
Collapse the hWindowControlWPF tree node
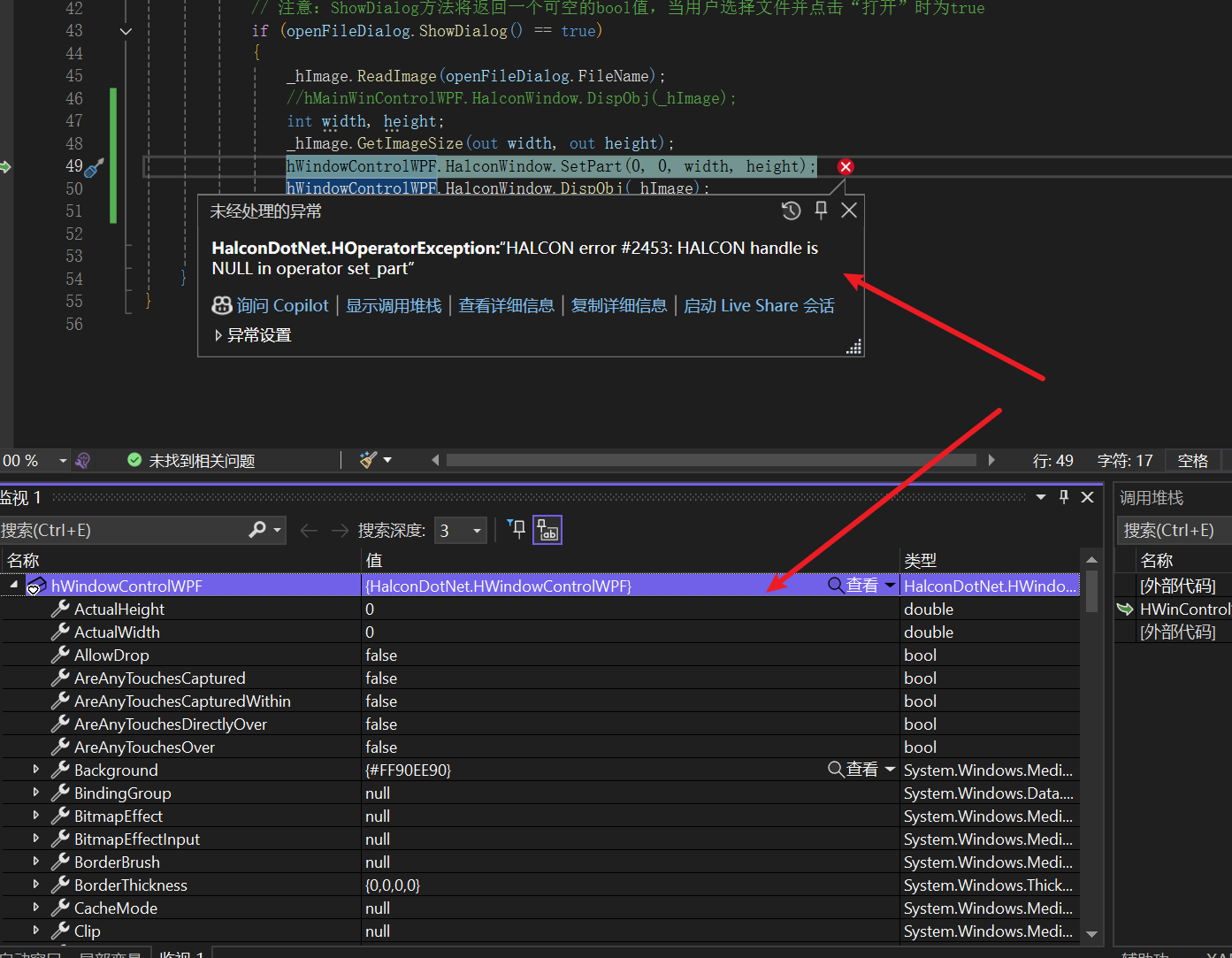[x=13, y=585]
